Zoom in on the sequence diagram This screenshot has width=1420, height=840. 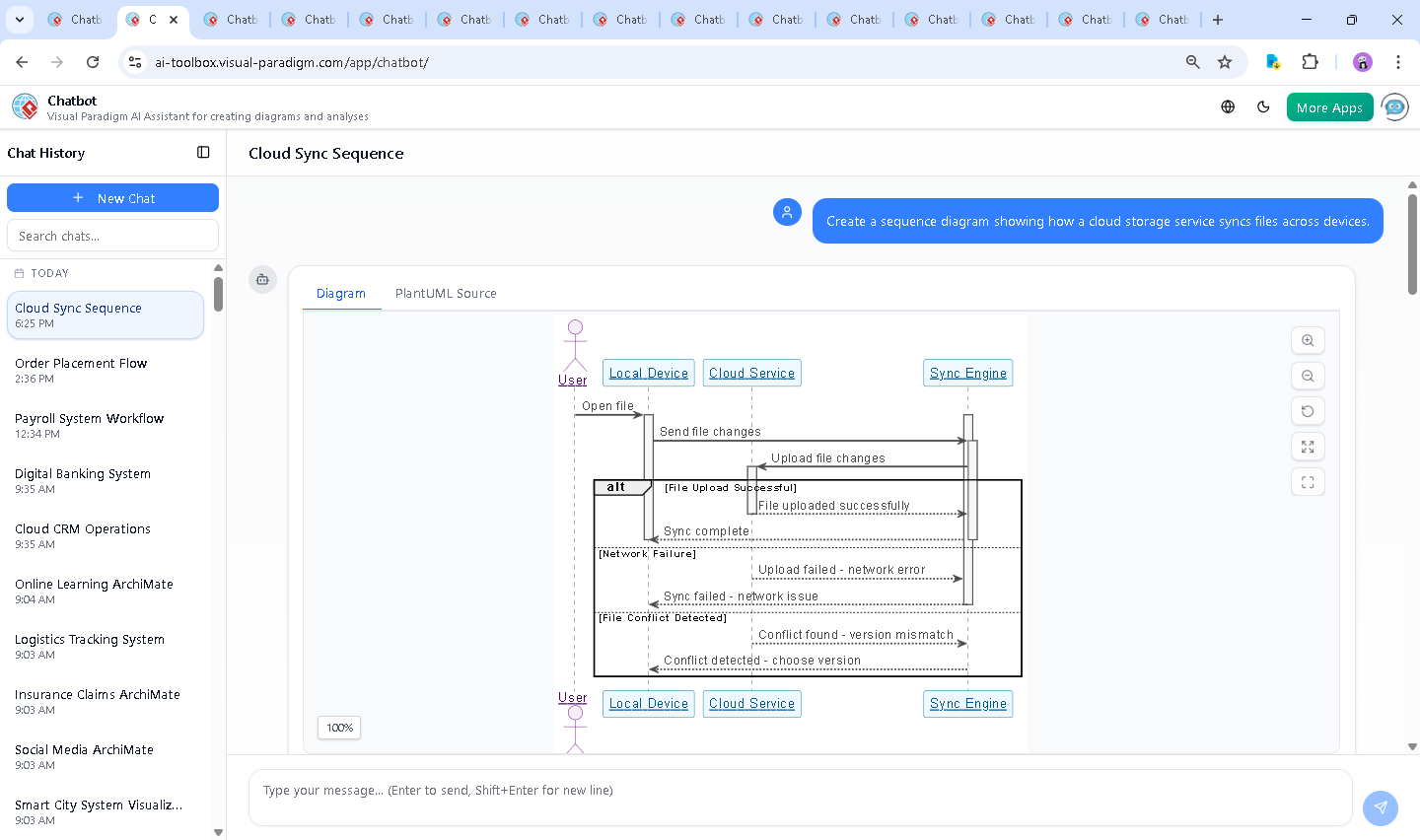pyautogui.click(x=1308, y=340)
